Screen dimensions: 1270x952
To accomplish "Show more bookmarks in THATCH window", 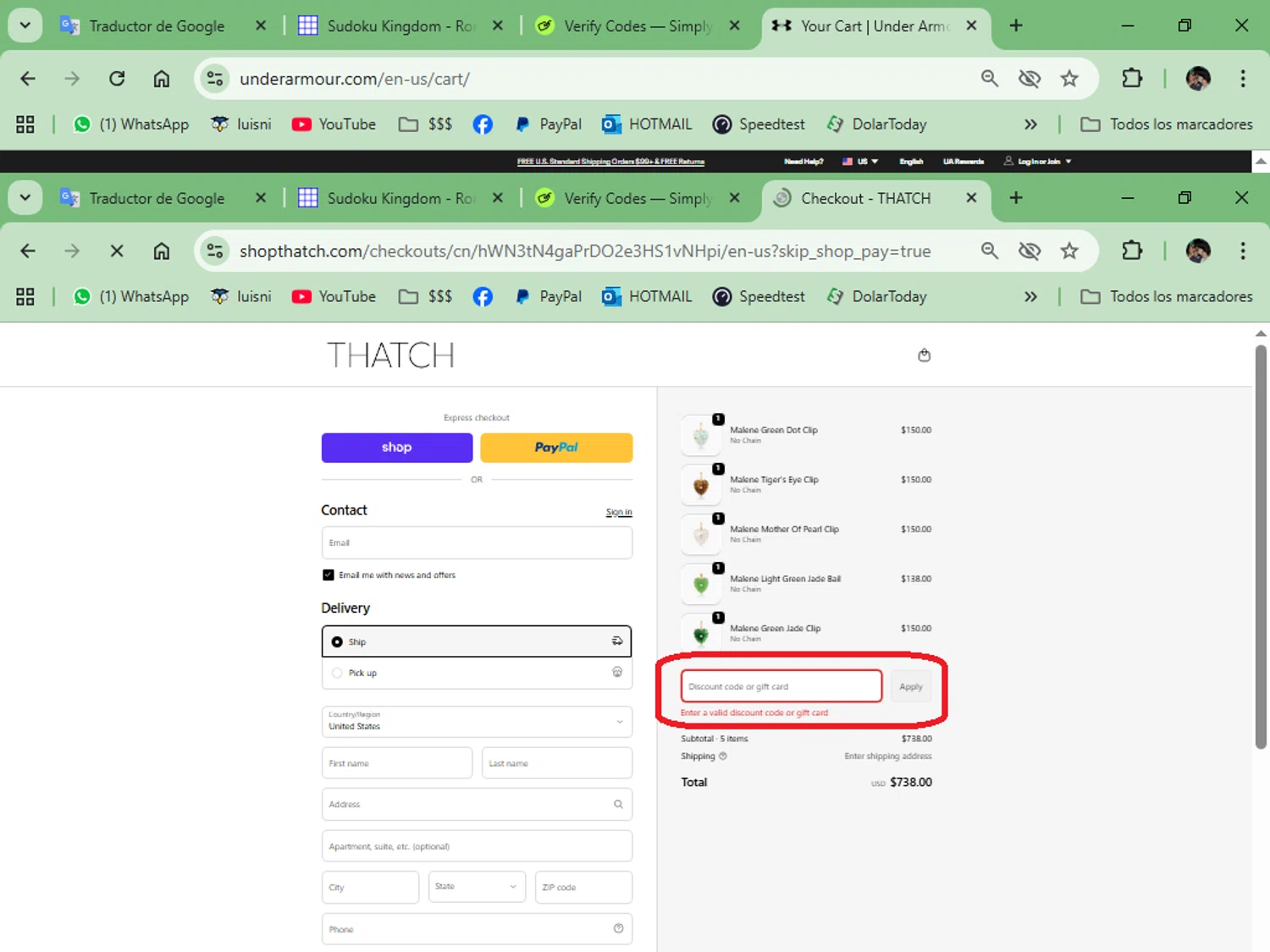I will click(x=1030, y=297).
